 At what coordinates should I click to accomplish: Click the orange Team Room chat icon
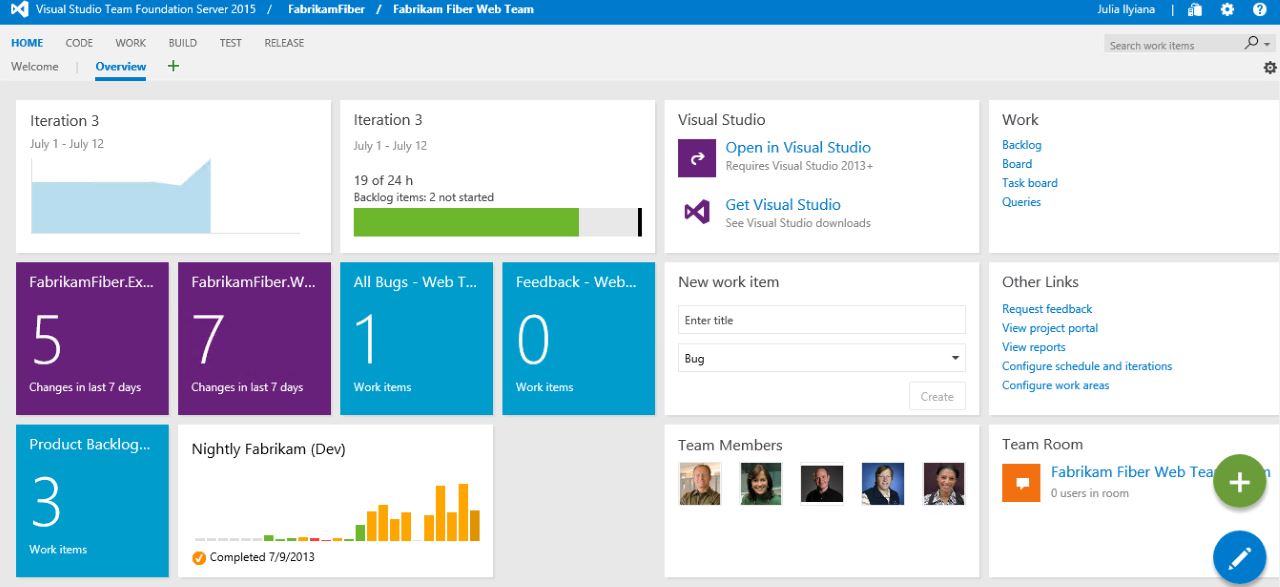pos(1021,483)
